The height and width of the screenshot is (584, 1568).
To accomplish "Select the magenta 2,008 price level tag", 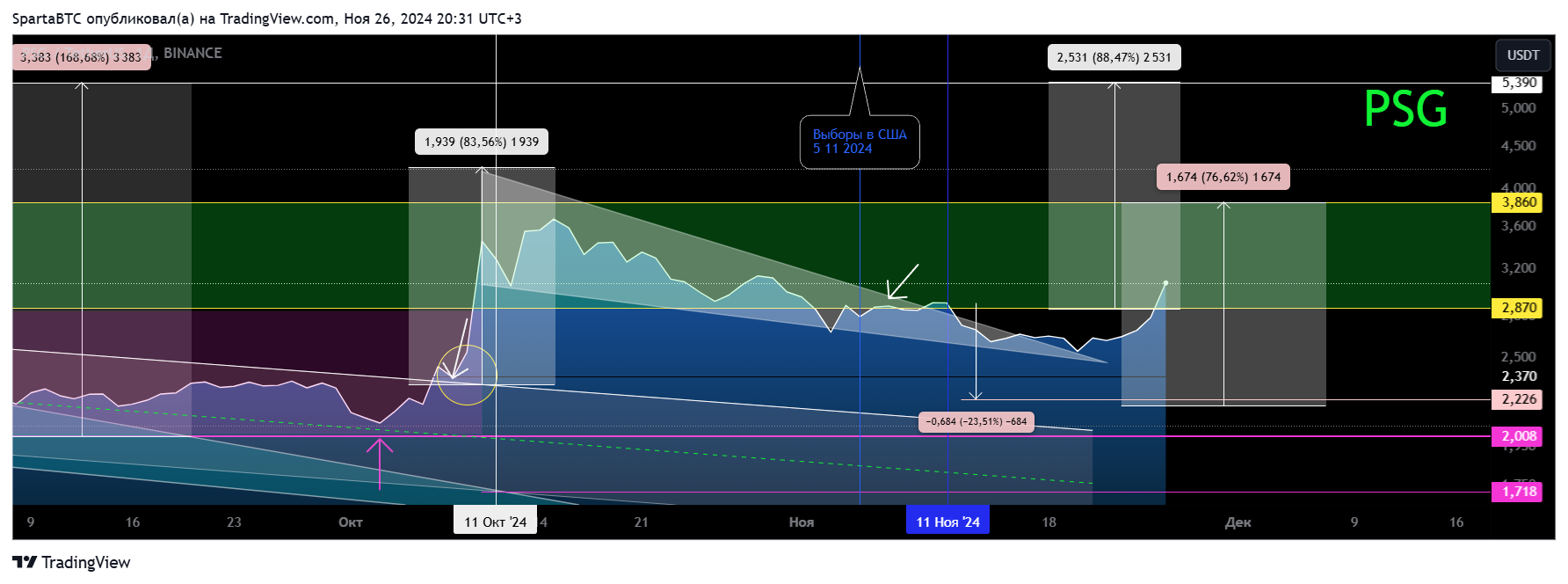I will [x=1518, y=436].
